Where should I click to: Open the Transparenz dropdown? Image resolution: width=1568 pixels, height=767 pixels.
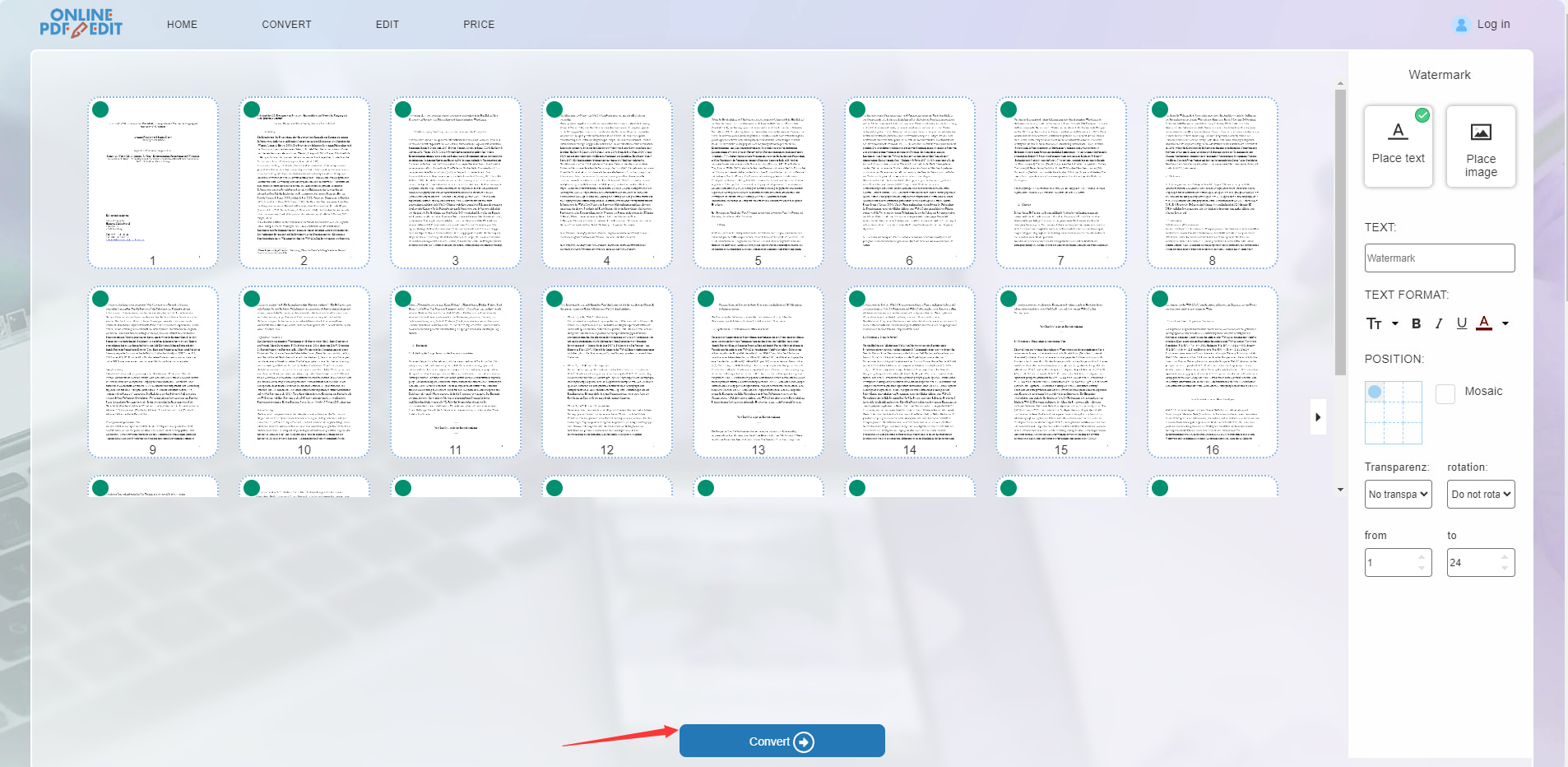coord(1398,495)
